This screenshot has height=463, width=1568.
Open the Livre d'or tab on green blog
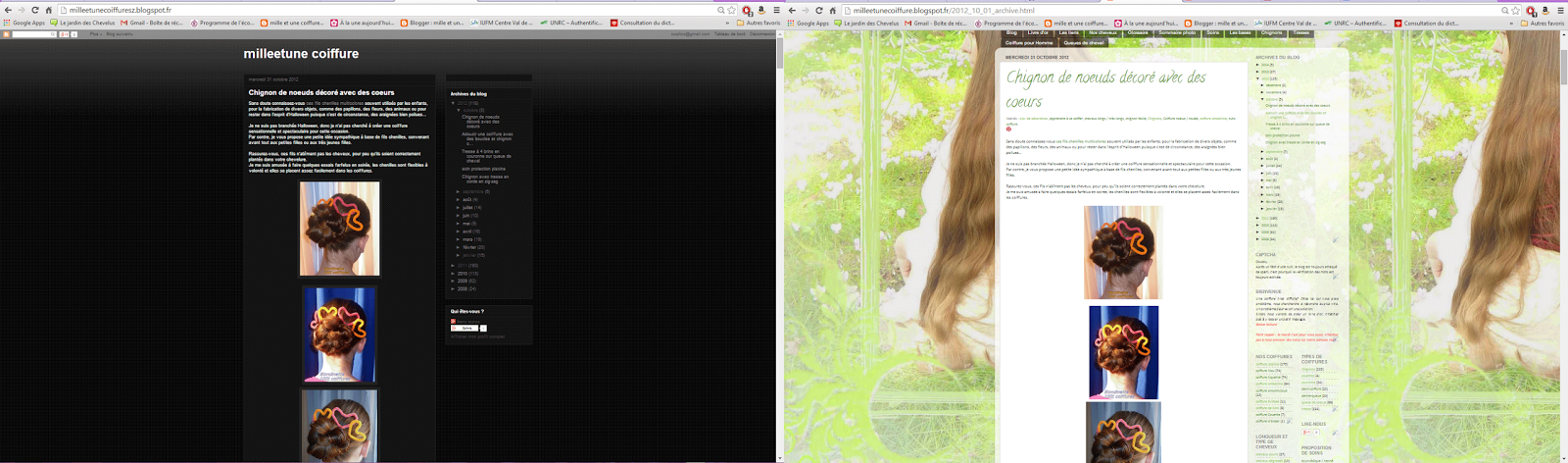1038,32
